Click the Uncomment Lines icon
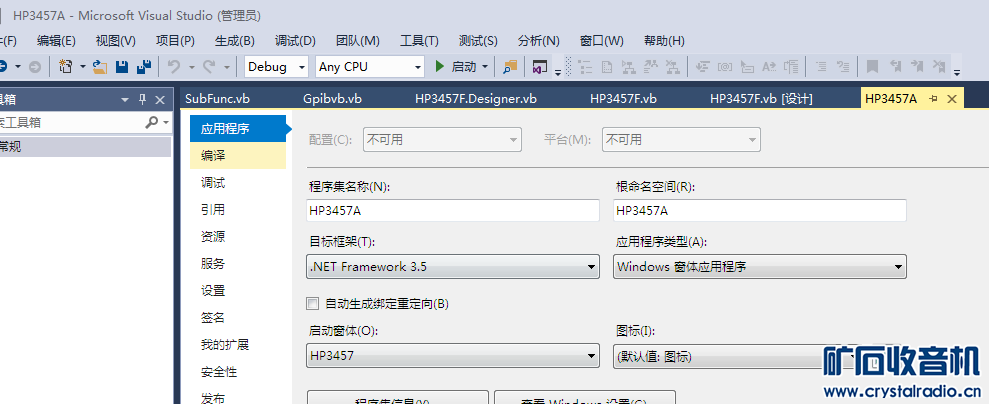Image resolution: width=989 pixels, height=404 pixels. click(x=843, y=66)
